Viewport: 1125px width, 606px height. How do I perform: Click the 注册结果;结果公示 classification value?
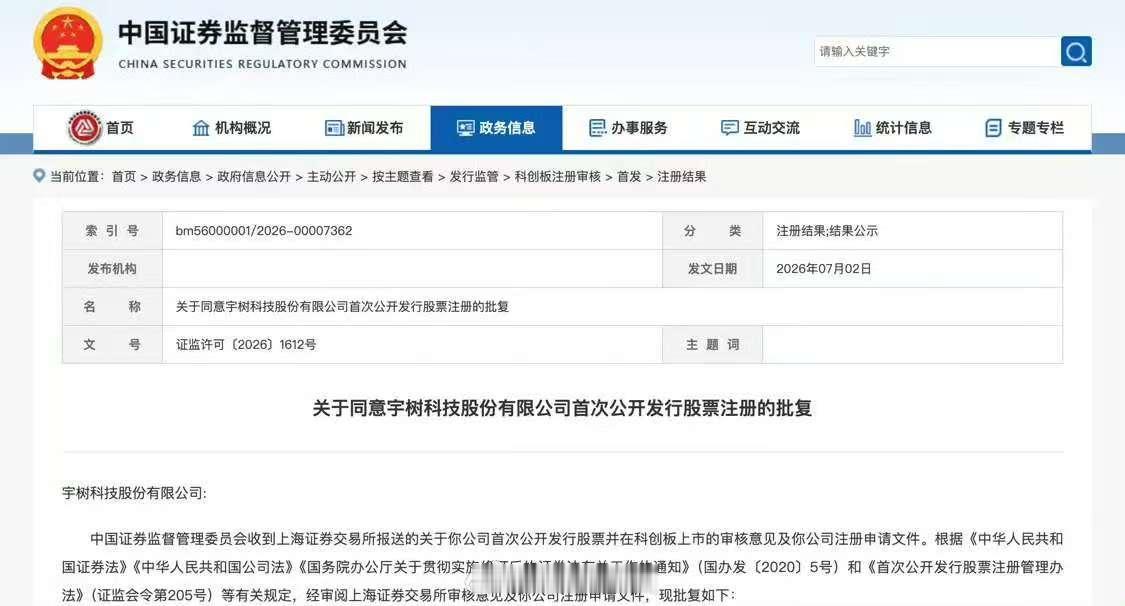[x=827, y=231]
